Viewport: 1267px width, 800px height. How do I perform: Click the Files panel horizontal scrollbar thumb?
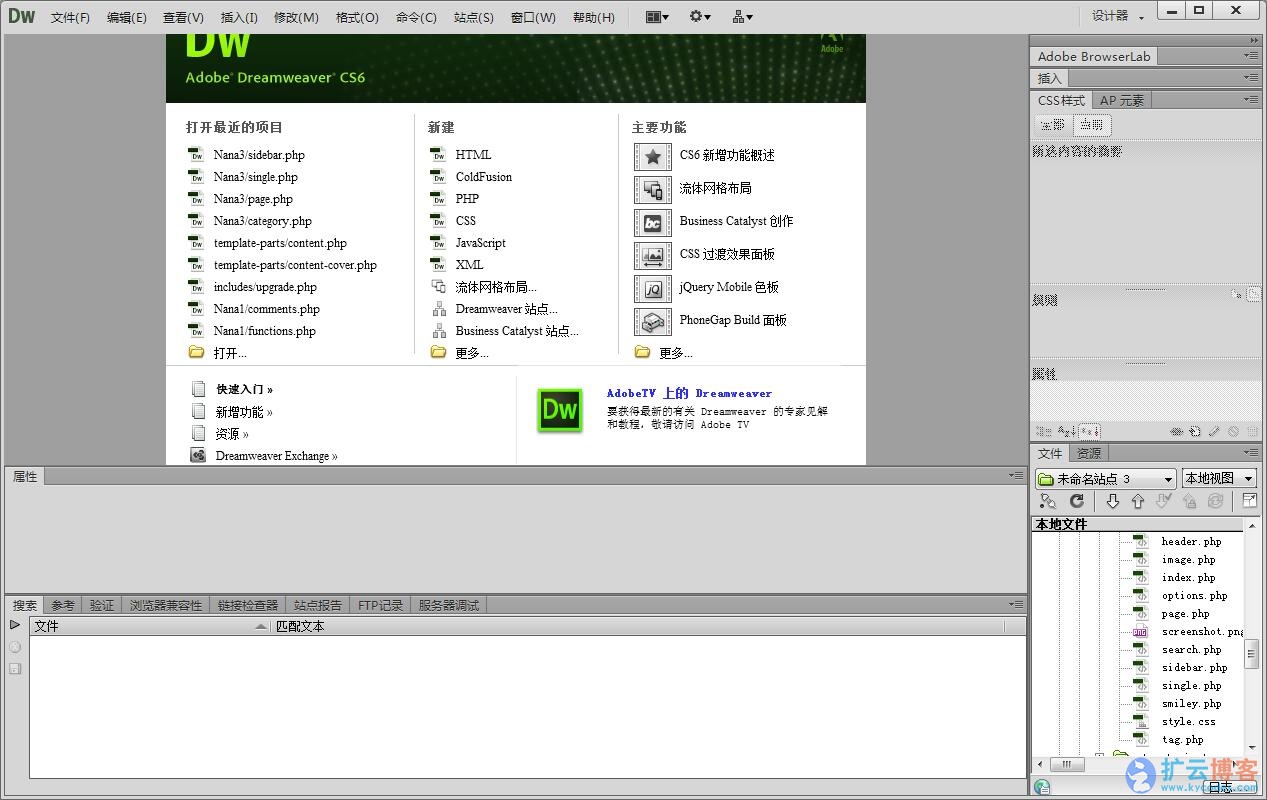[1067, 764]
